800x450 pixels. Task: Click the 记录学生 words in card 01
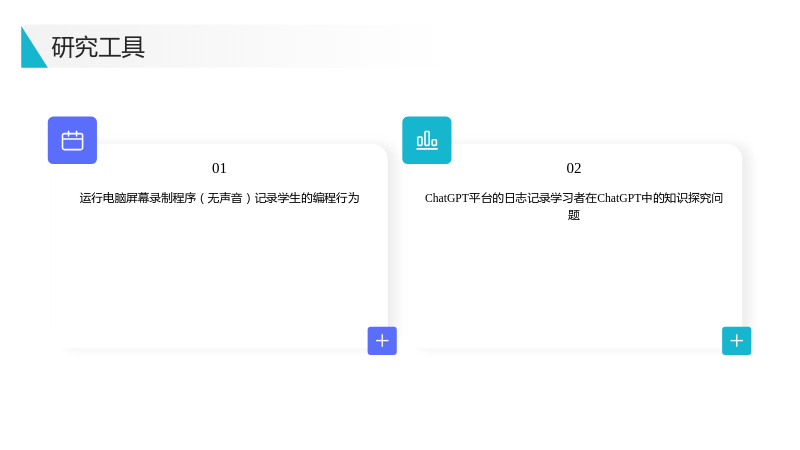[278, 198]
